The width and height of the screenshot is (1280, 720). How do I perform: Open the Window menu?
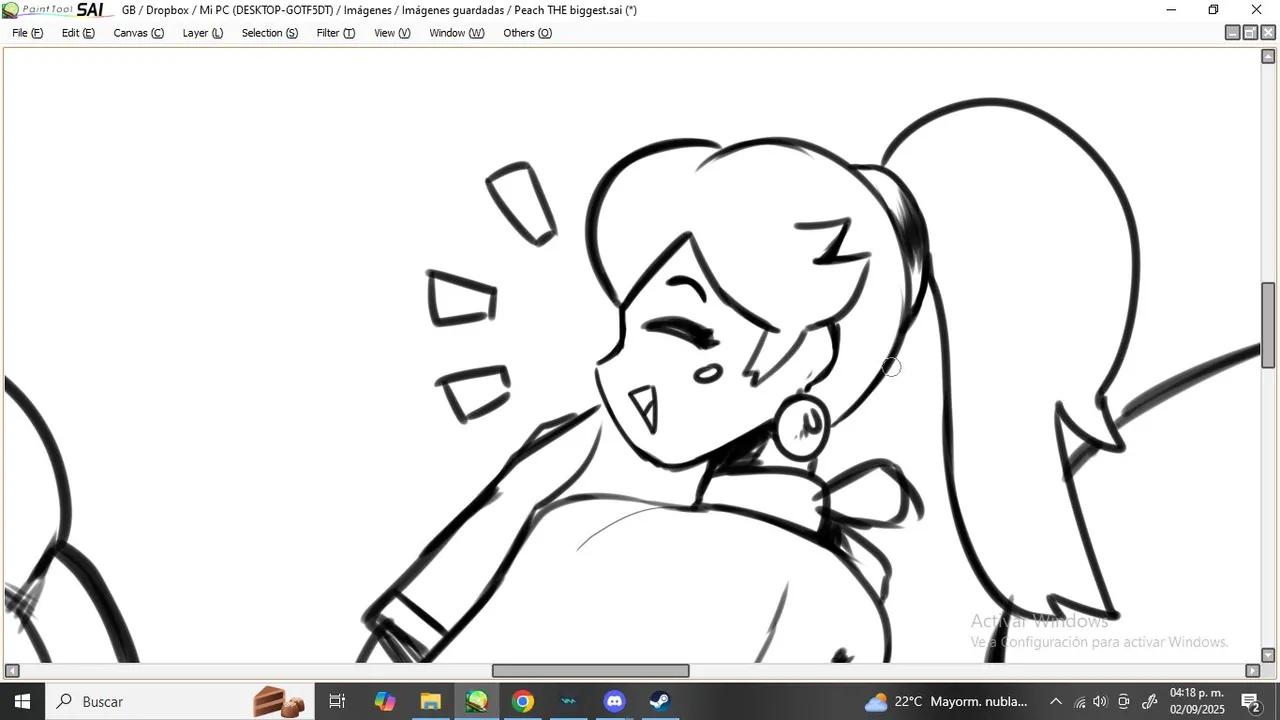coord(456,33)
